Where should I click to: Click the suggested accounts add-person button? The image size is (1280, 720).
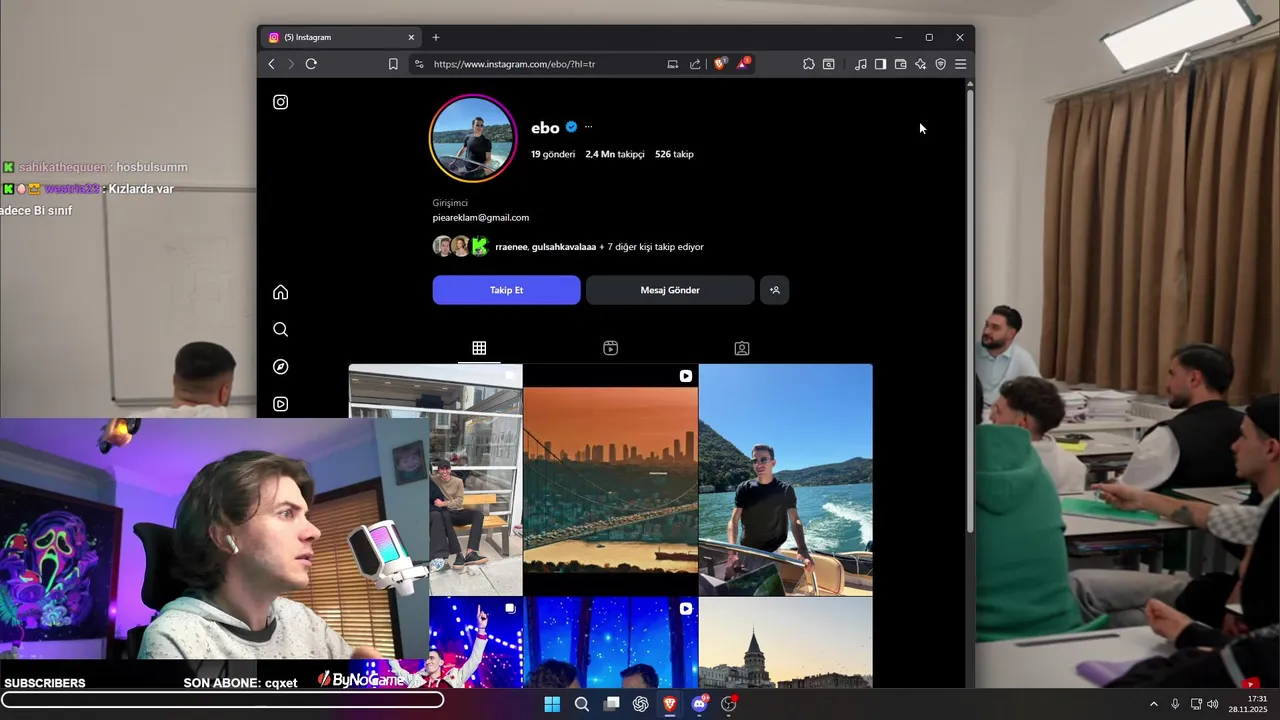[x=774, y=290]
